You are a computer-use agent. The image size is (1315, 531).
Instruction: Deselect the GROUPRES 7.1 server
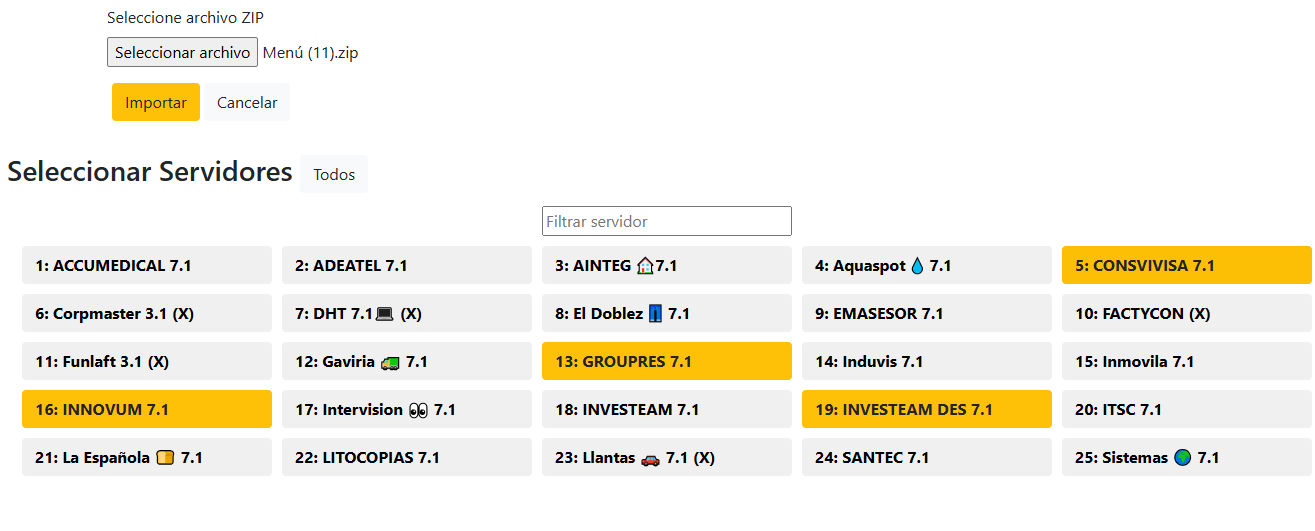tap(666, 362)
